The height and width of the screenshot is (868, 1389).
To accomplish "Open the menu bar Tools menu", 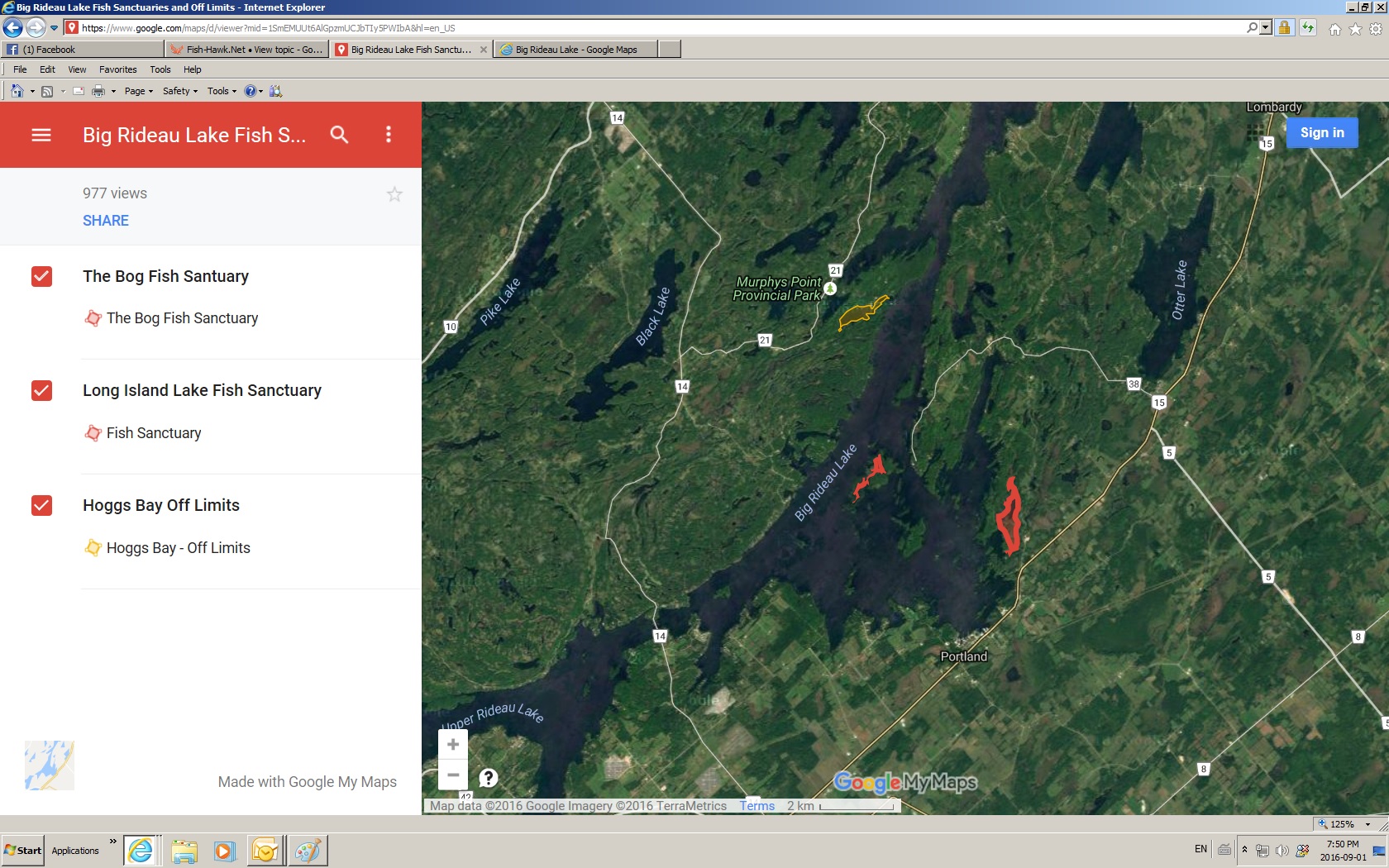I will [160, 69].
